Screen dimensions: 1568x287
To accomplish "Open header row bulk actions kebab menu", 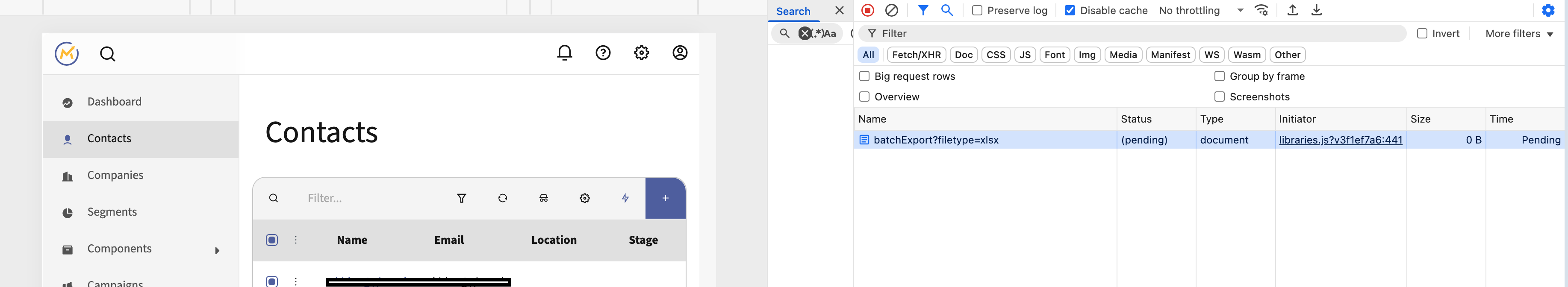I will (296, 240).
